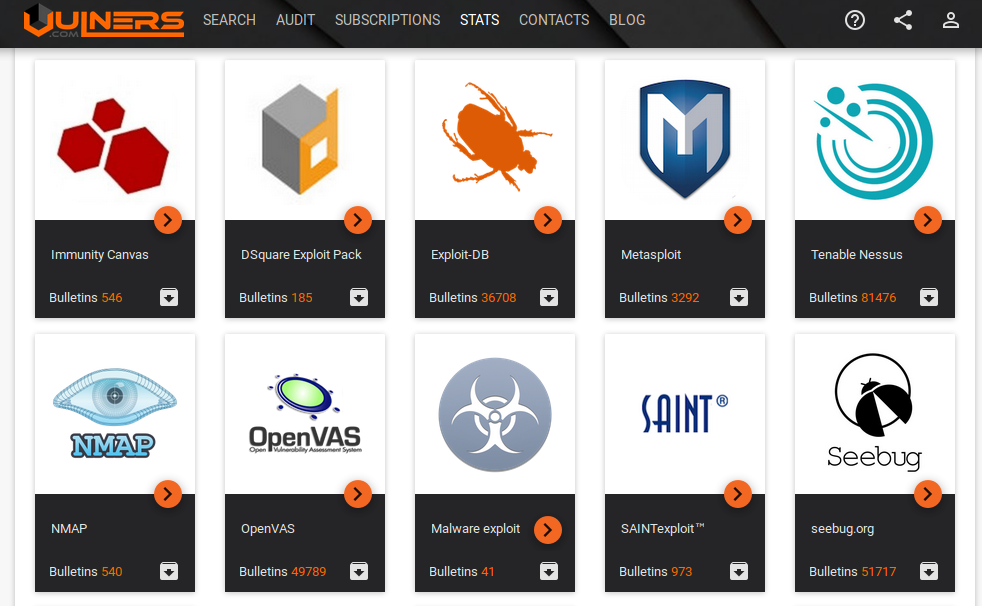Open OpenVAS via orange arrow button
Screen dimensions: 982x606
(x=358, y=494)
